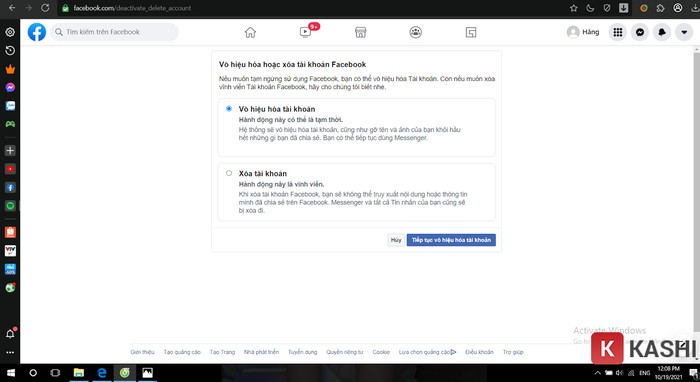700x382 pixels.
Task: Open Zalo in the browser sidebar
Action: 10,106
